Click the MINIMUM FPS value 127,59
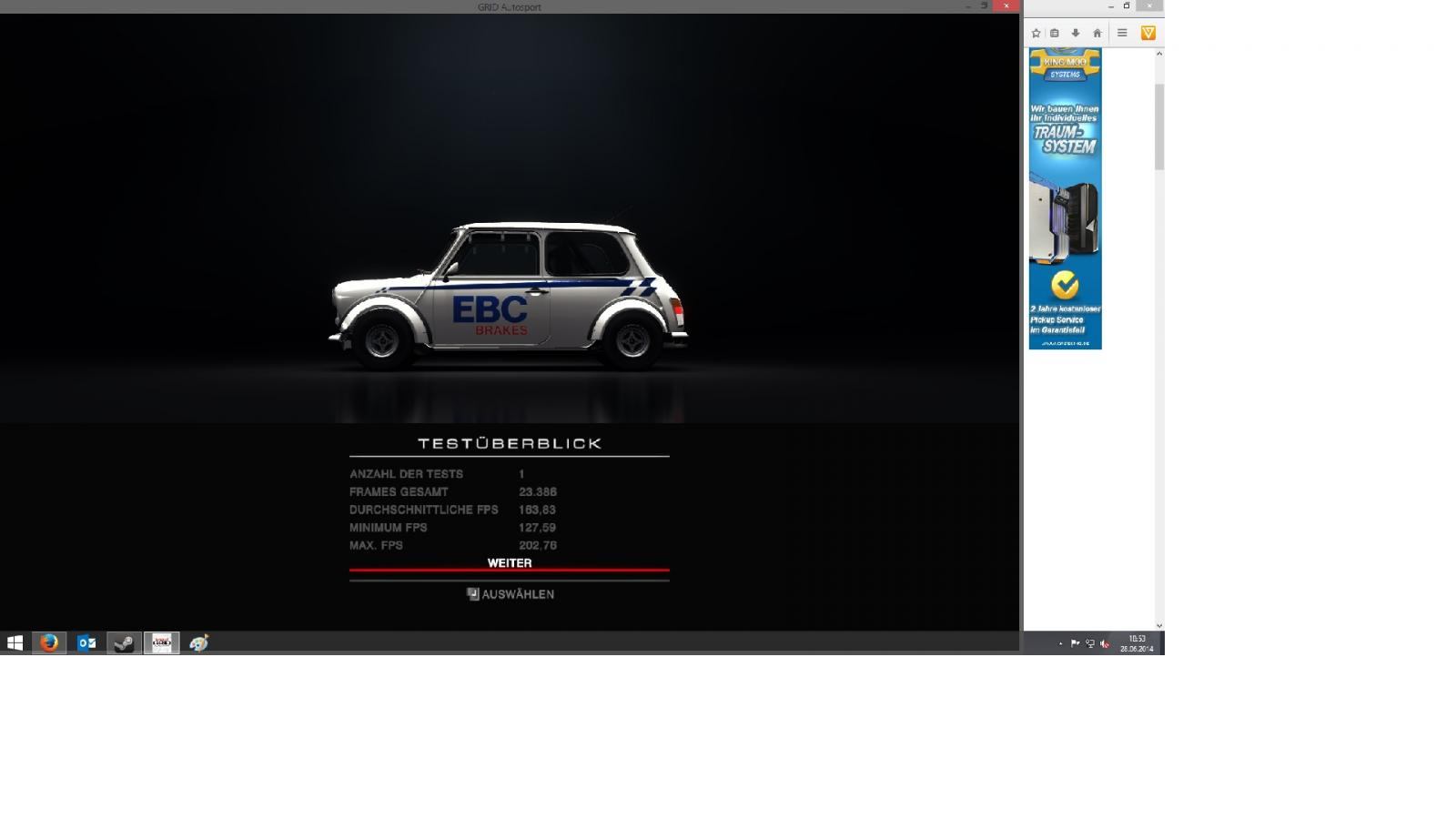This screenshot has width=1456, height=819. [x=537, y=528]
